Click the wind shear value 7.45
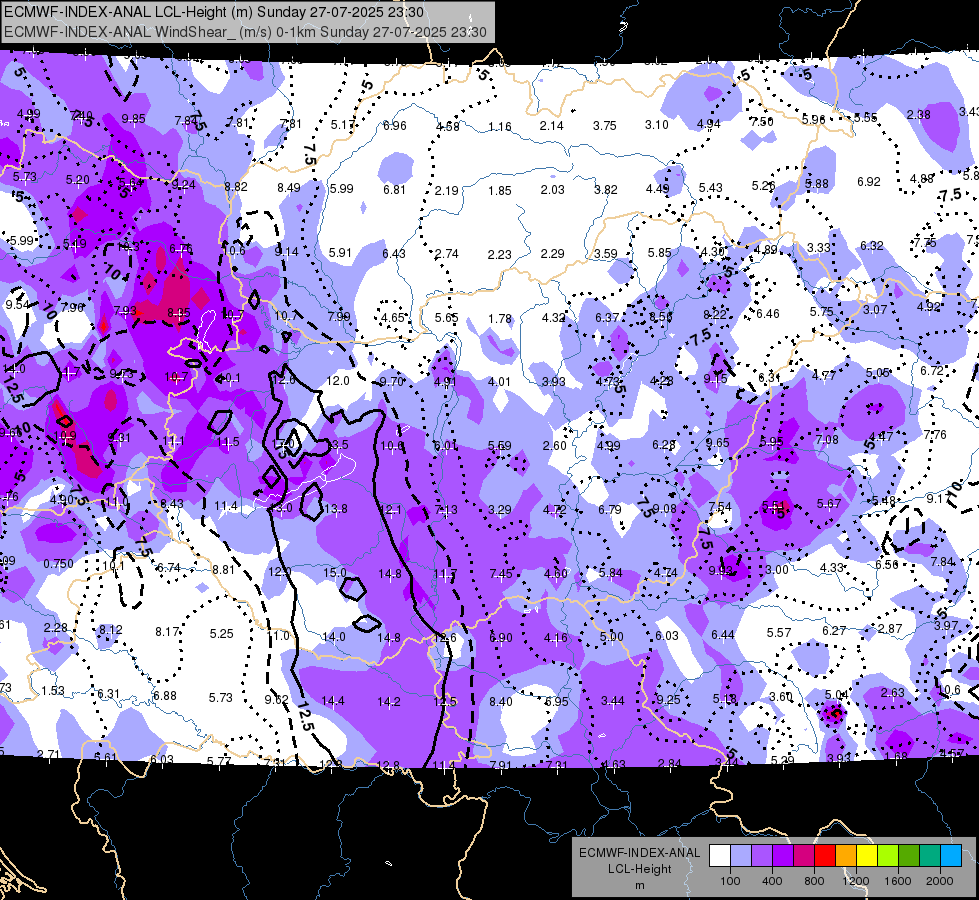This screenshot has height=900, width=979. [501, 573]
